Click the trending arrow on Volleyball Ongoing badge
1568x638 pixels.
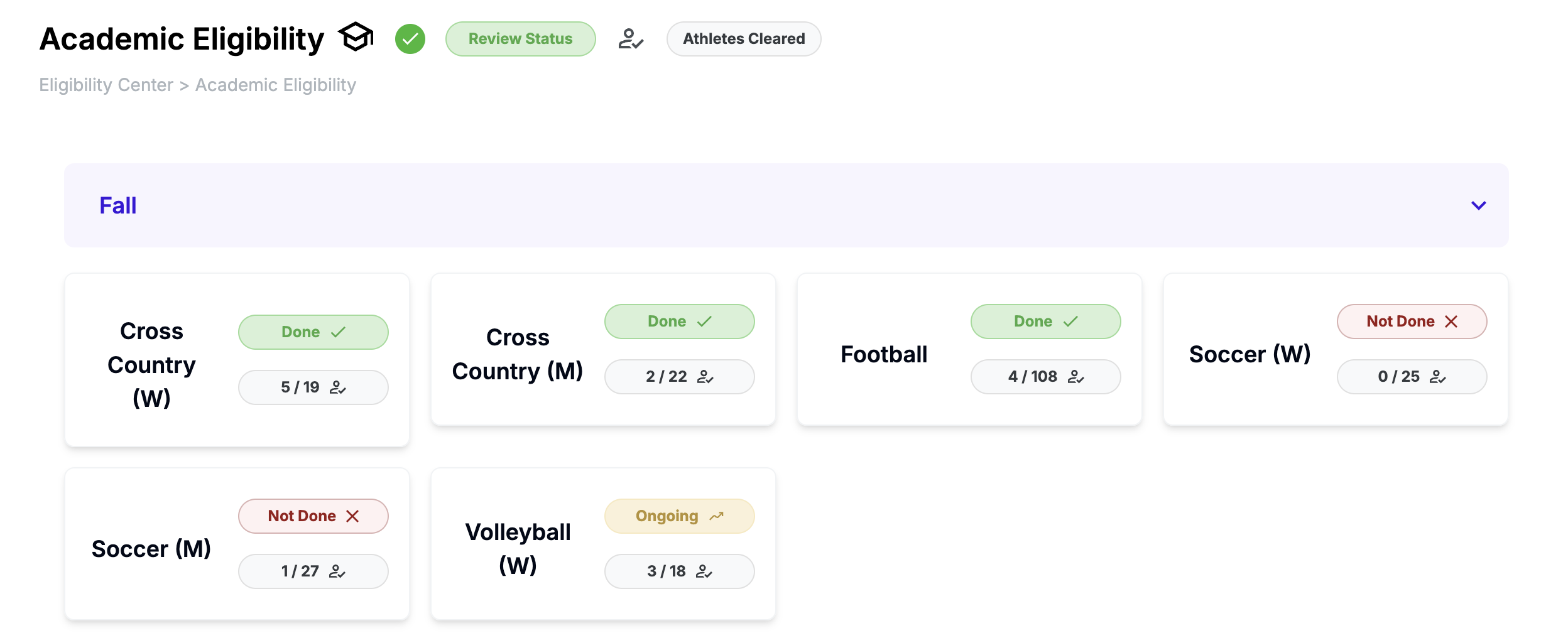tap(717, 516)
